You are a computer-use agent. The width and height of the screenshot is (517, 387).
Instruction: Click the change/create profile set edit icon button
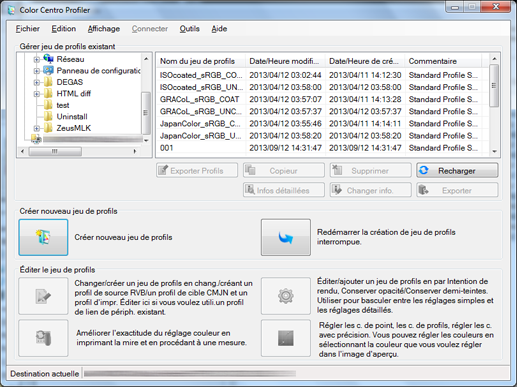click(x=43, y=296)
